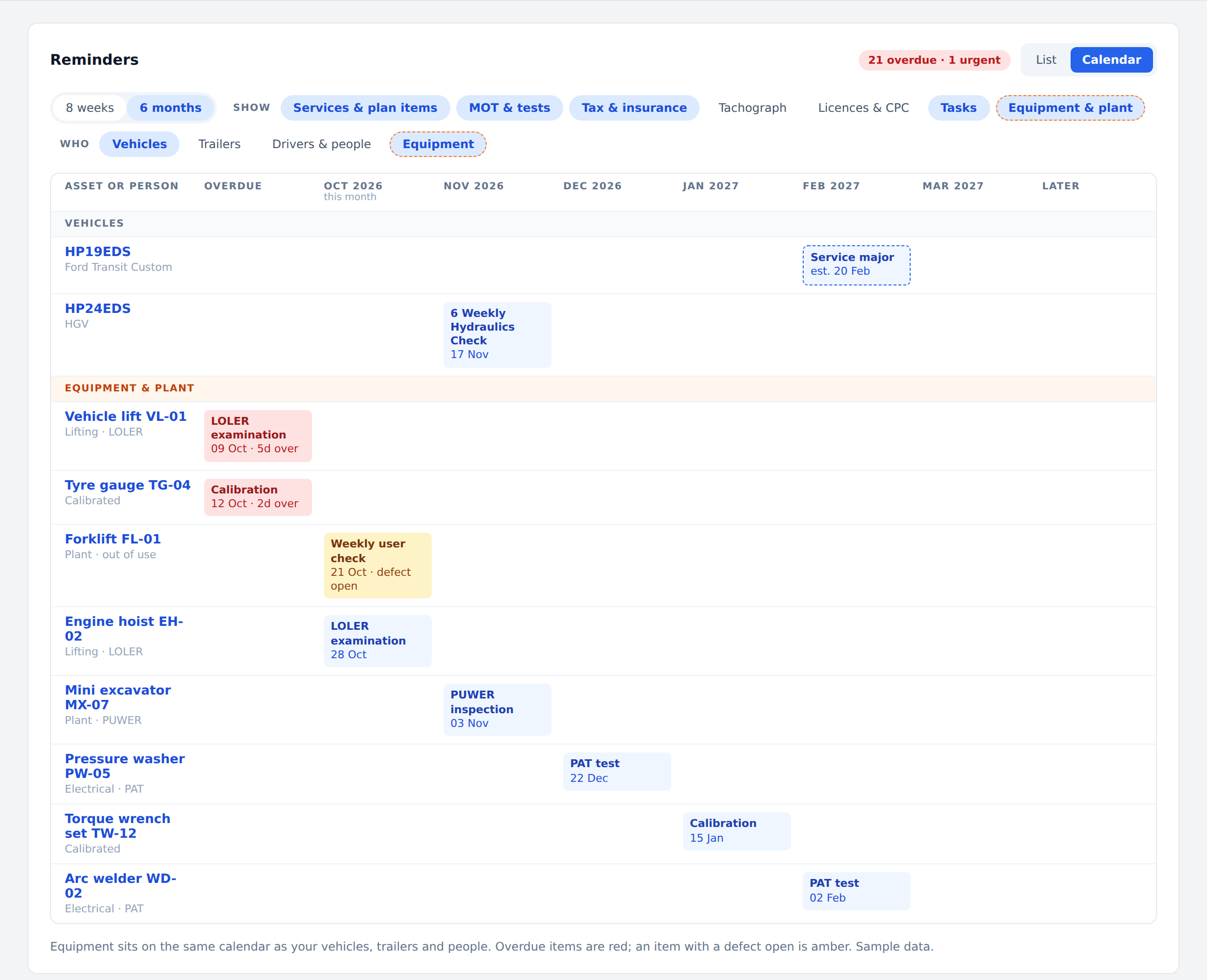
Task: Toggle Services & plan items filter
Action: click(365, 108)
